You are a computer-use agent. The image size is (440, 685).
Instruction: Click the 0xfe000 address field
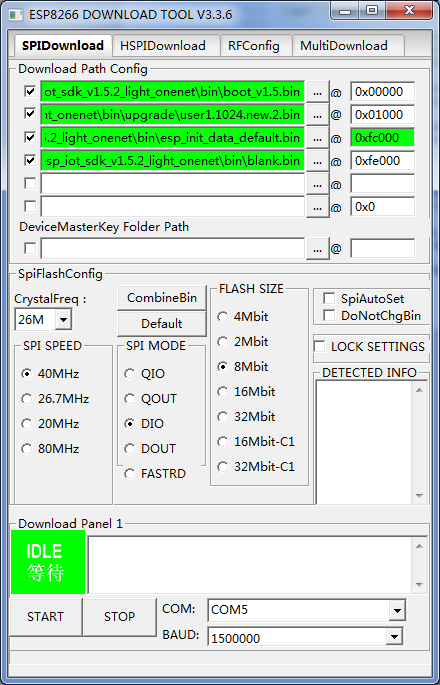pos(382,161)
